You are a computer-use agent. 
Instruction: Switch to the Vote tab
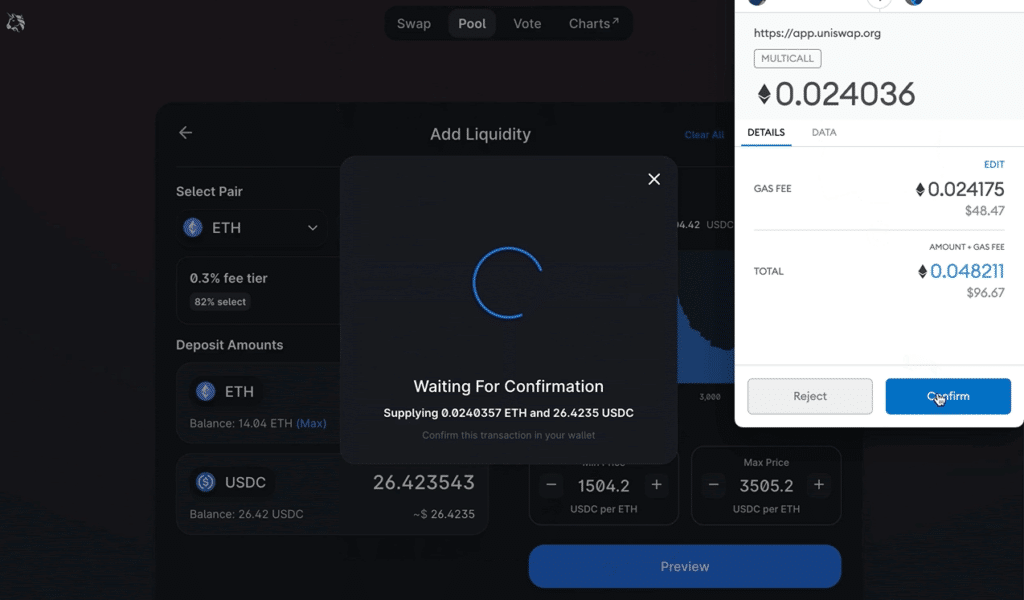(x=527, y=23)
